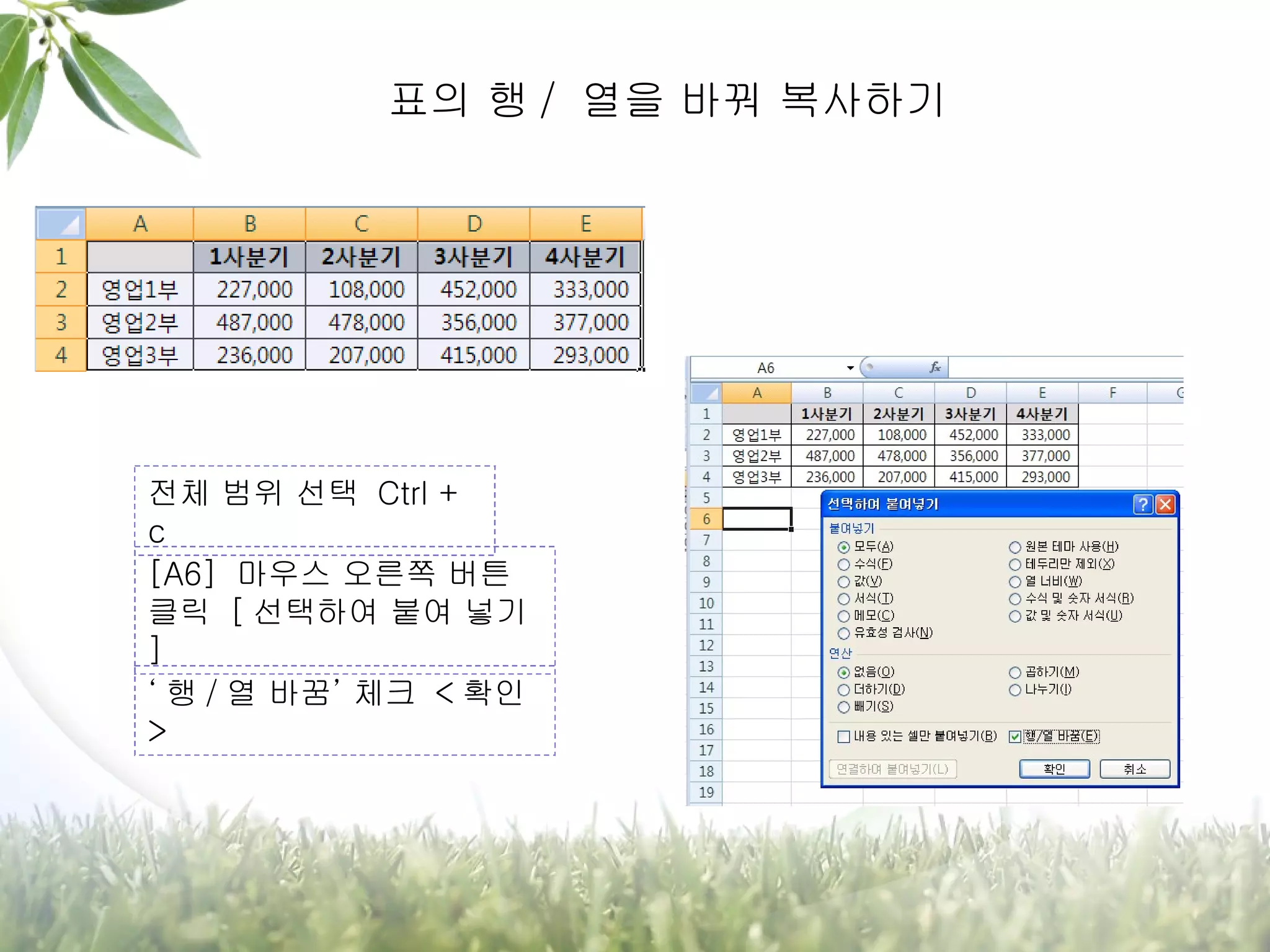This screenshot has width=1270, height=952.
Task: Select the 더하기(D) operation radio
Action: [844, 690]
